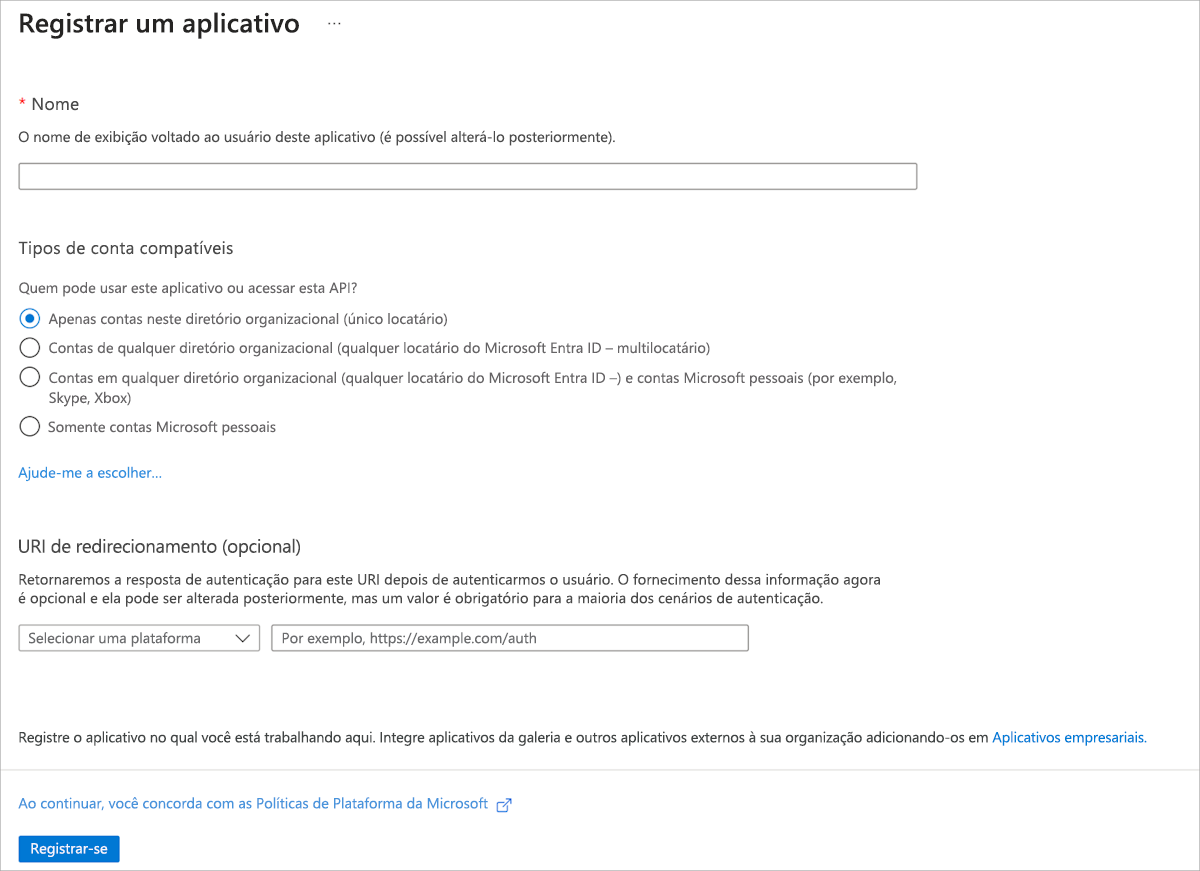Viewport: 1200px width, 871px height.
Task: Choose the multilocatário account option
Action: [29, 347]
